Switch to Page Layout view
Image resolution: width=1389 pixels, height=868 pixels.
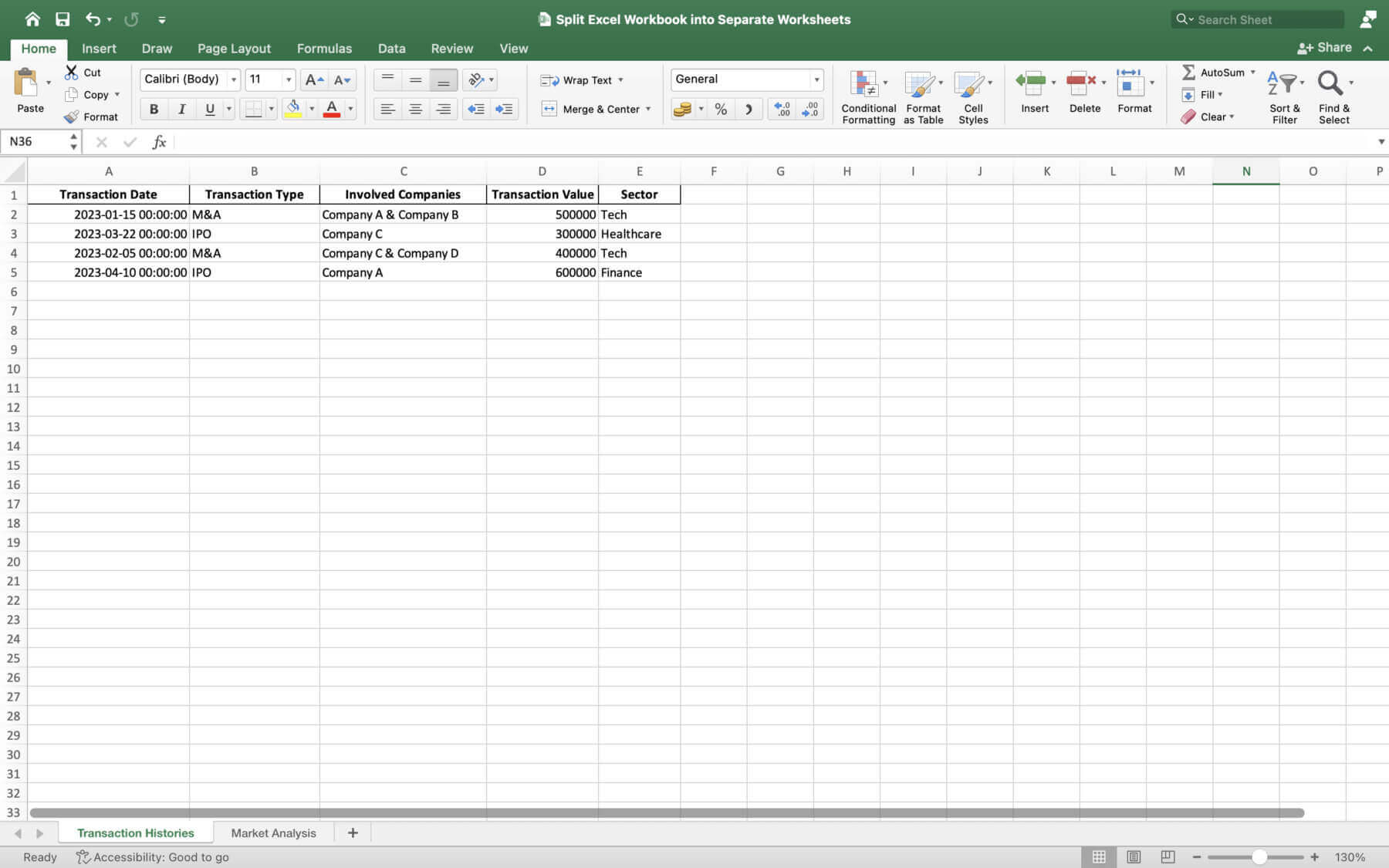(x=1134, y=856)
